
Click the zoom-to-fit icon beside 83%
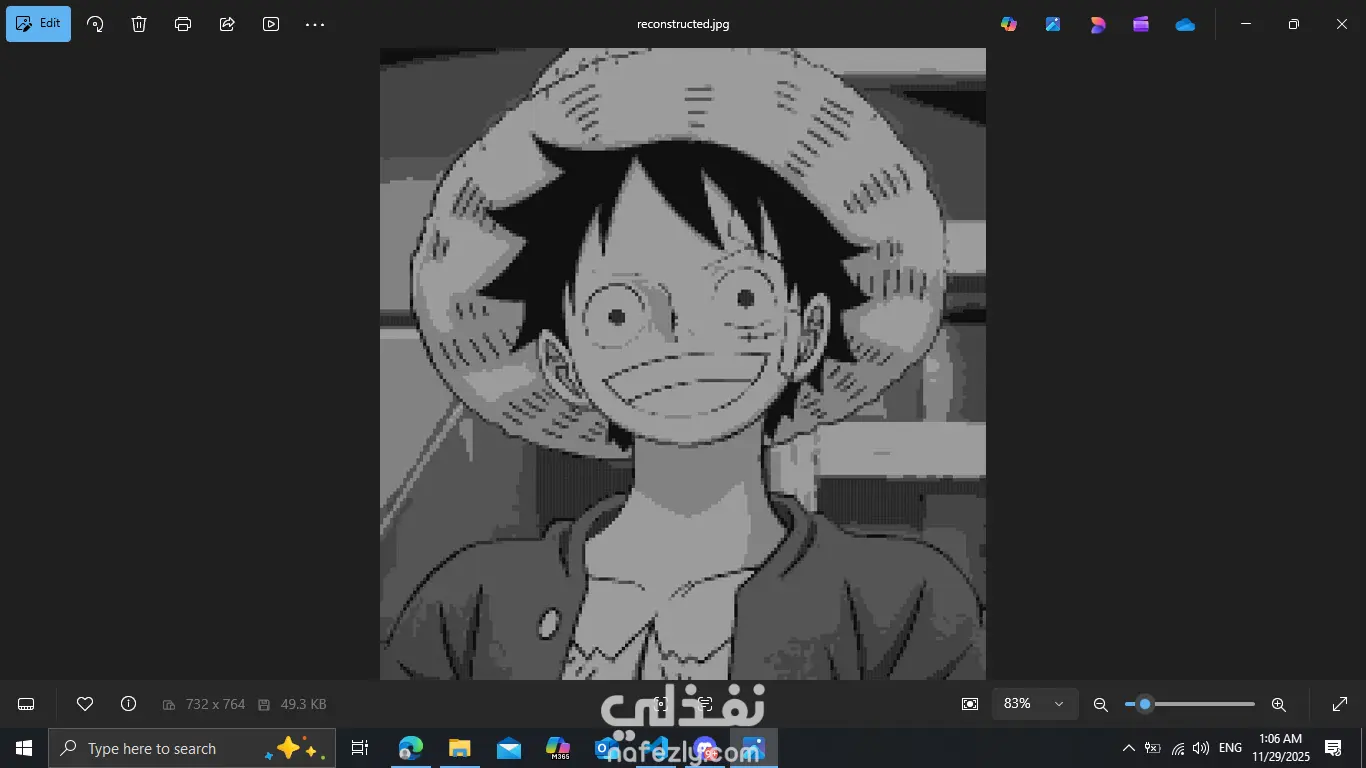pos(970,704)
